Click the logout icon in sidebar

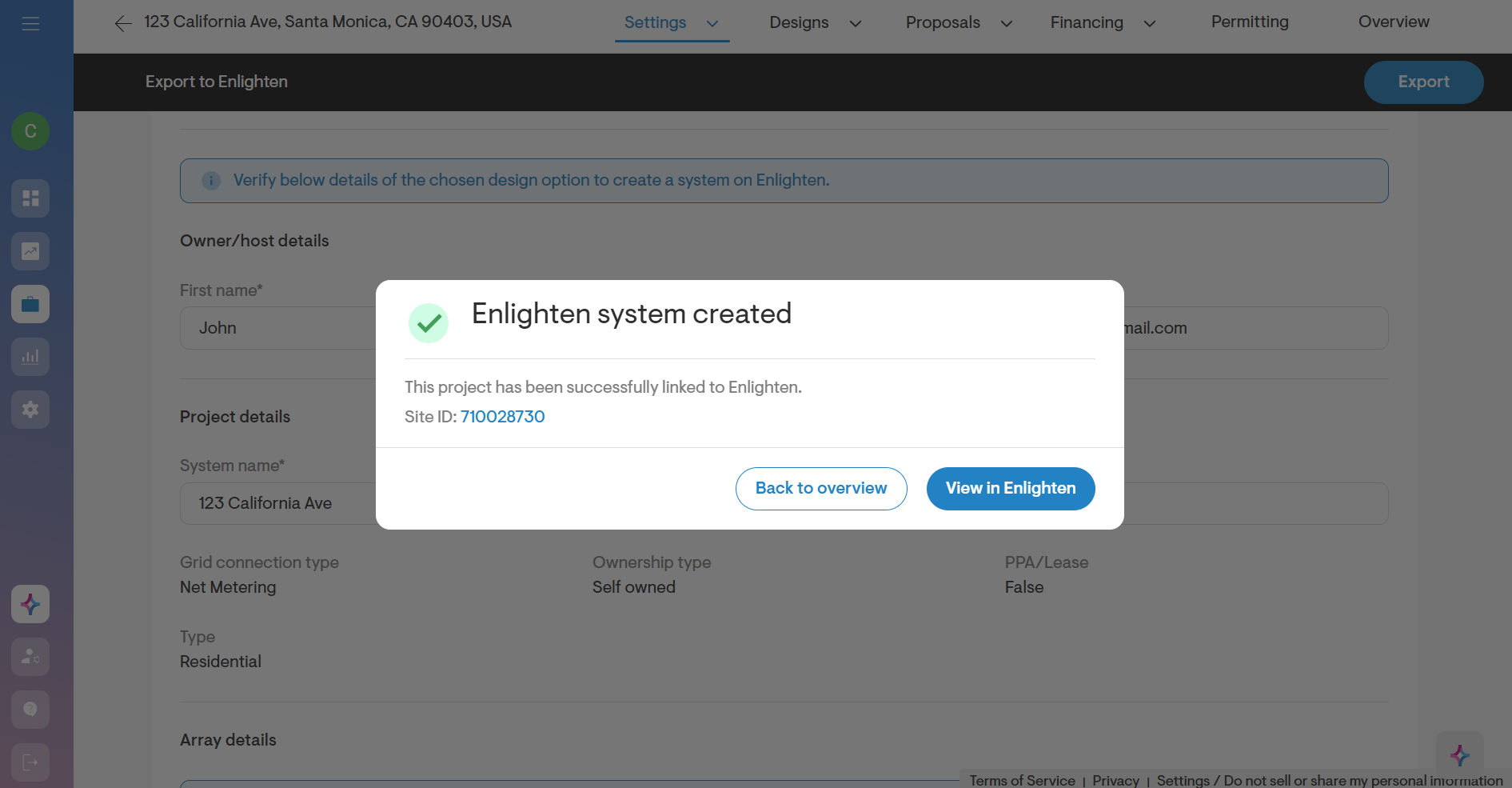30,762
